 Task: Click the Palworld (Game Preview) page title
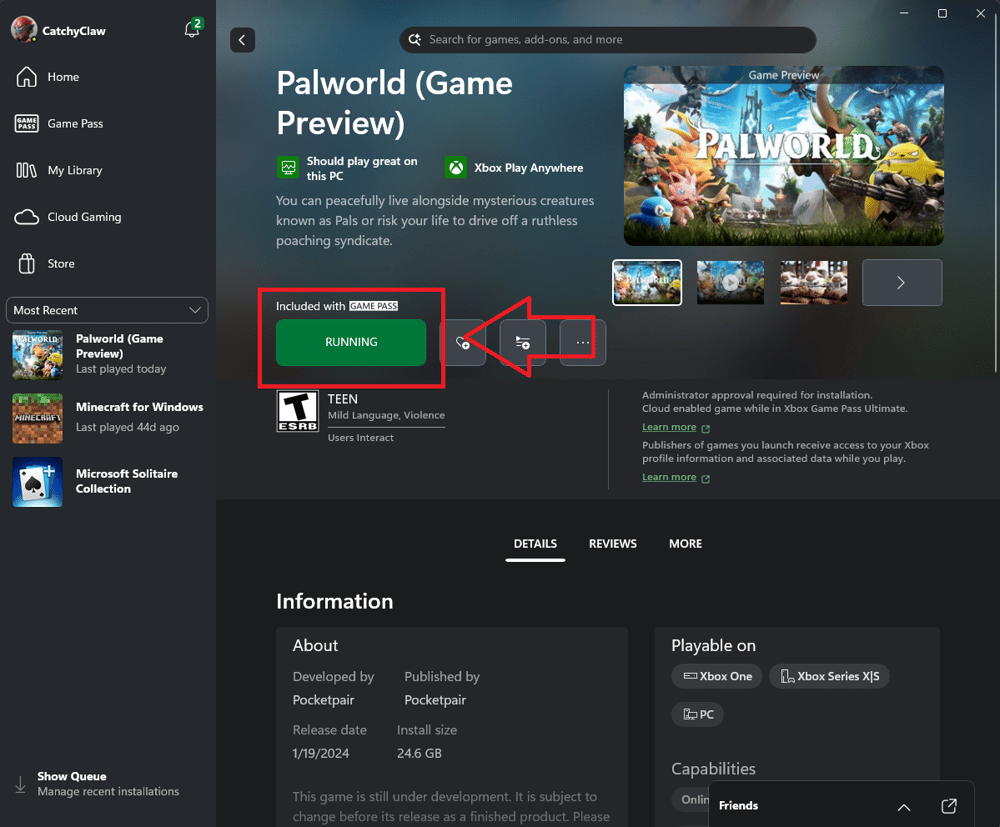click(394, 103)
